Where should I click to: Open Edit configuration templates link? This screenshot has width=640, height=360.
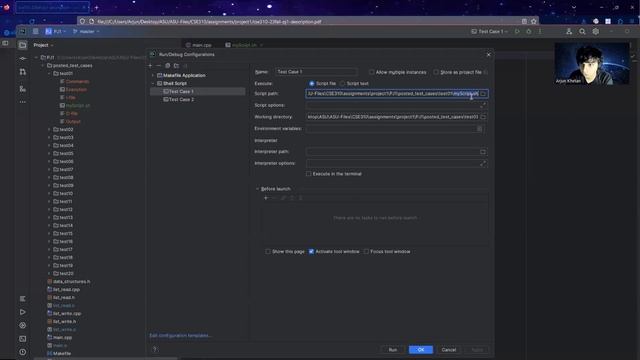[x=180, y=336]
